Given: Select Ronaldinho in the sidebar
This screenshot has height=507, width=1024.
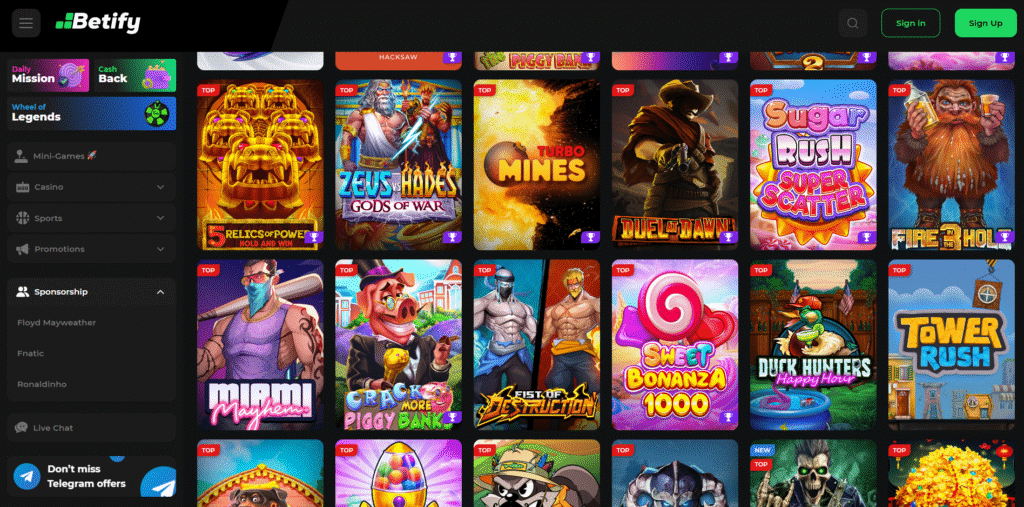Looking at the screenshot, I should click(x=42, y=384).
